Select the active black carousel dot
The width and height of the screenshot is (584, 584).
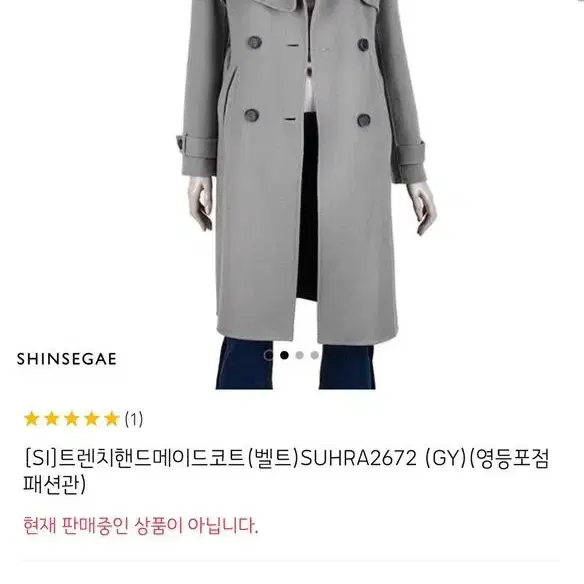pyautogui.click(x=285, y=355)
